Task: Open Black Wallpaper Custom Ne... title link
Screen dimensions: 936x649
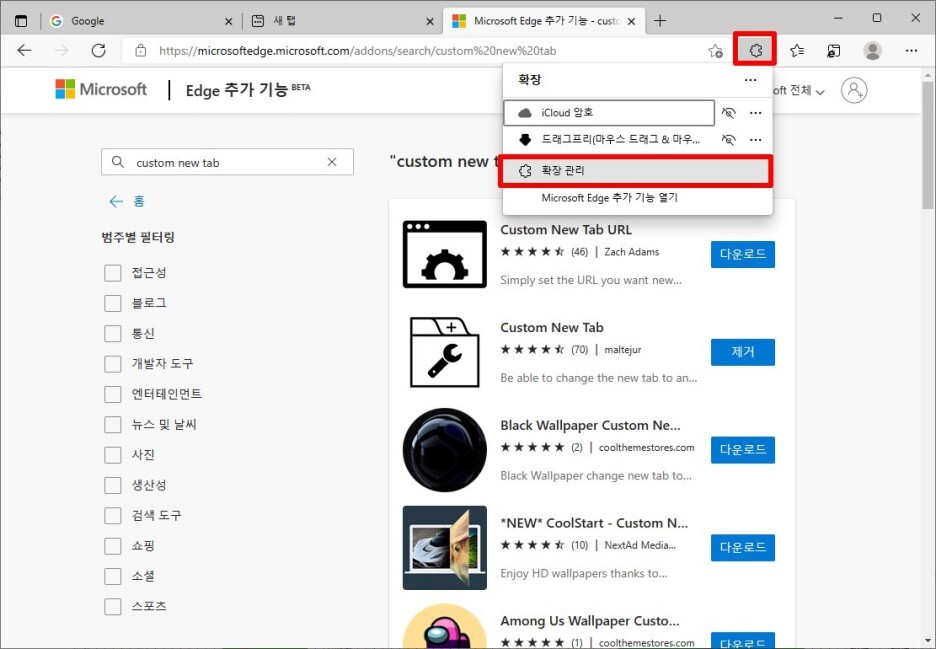Action: [590, 426]
